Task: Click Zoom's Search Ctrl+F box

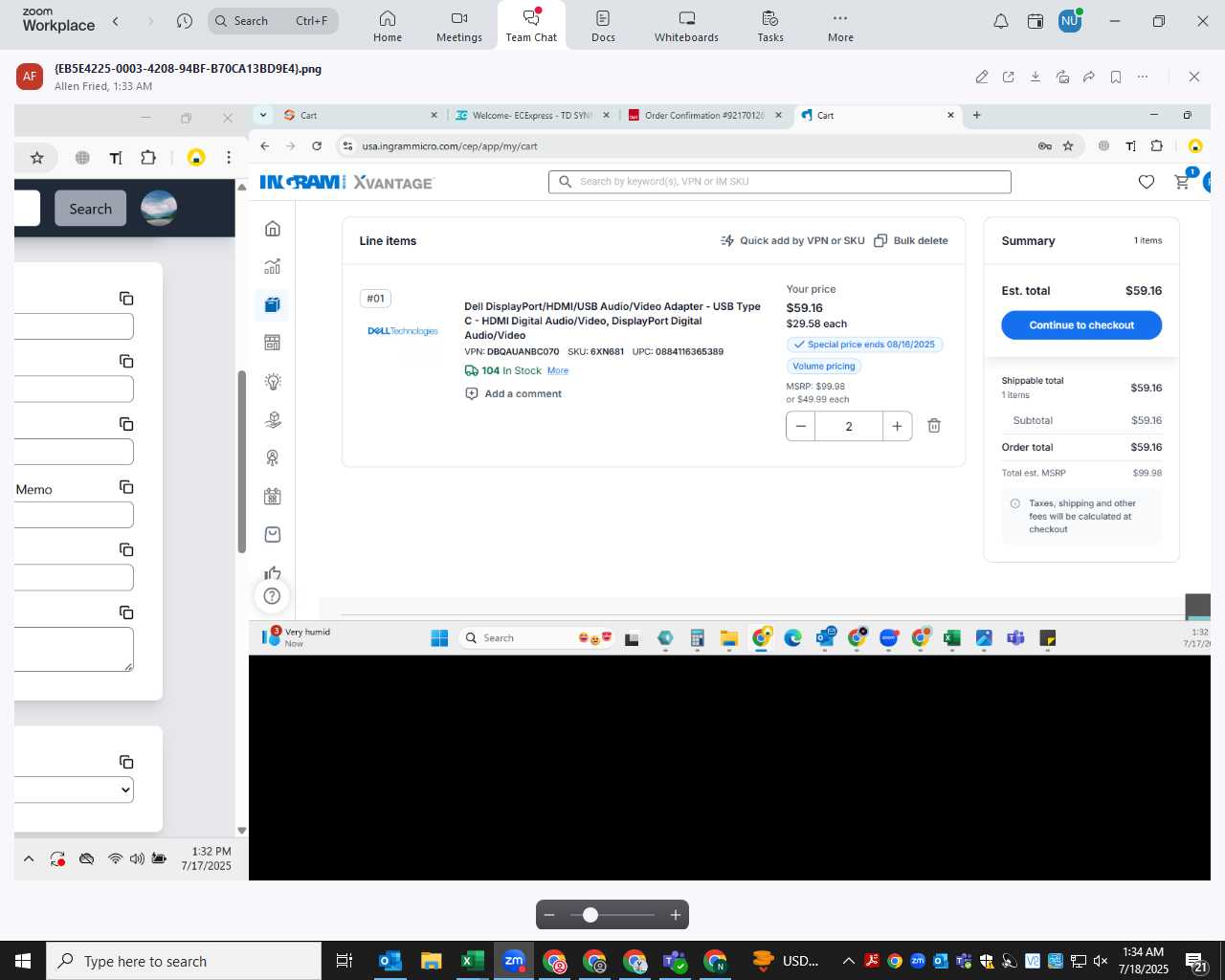Action: (273, 21)
